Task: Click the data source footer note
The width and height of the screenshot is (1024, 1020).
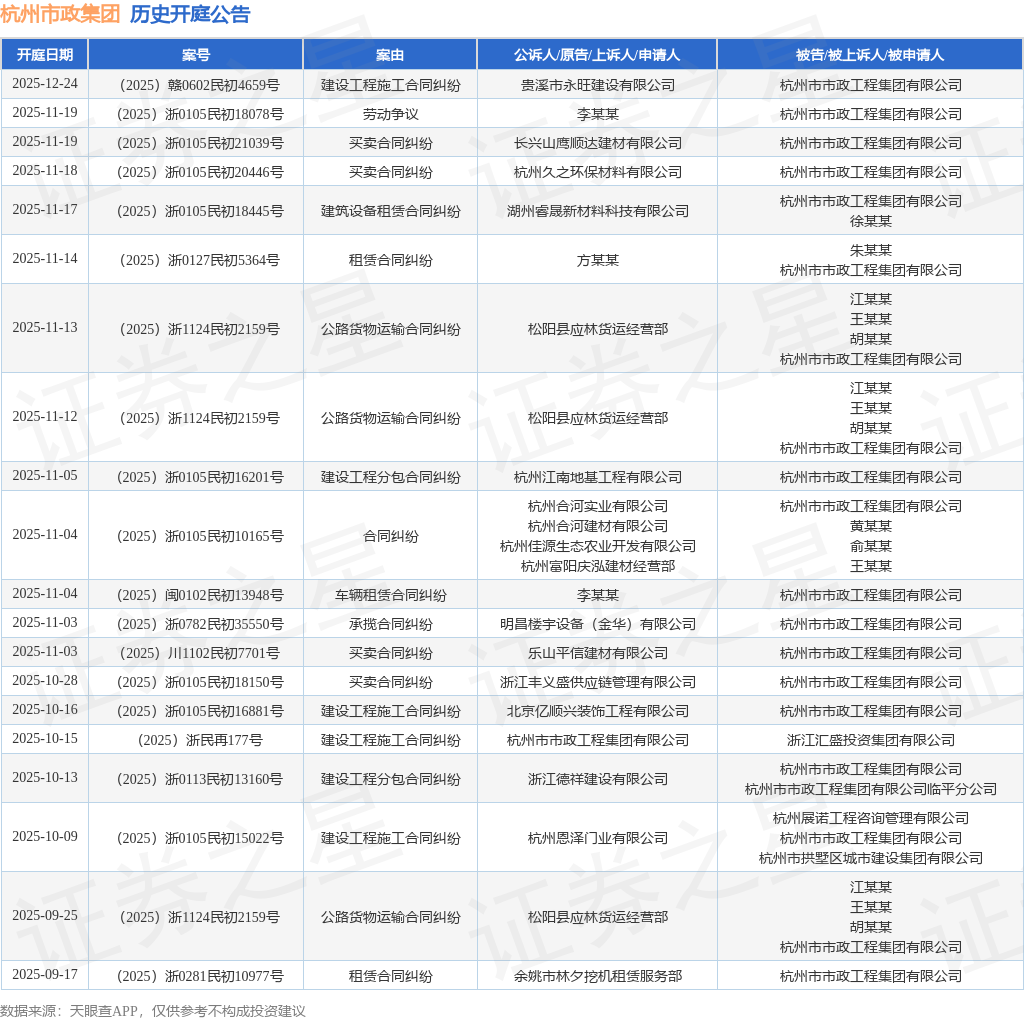Action: tap(153, 1011)
